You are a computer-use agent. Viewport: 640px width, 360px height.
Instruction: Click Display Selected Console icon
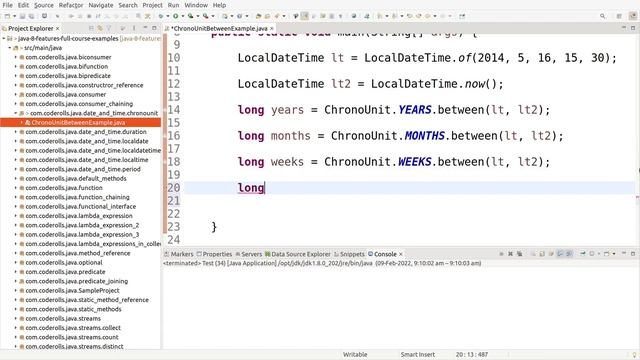(592, 254)
